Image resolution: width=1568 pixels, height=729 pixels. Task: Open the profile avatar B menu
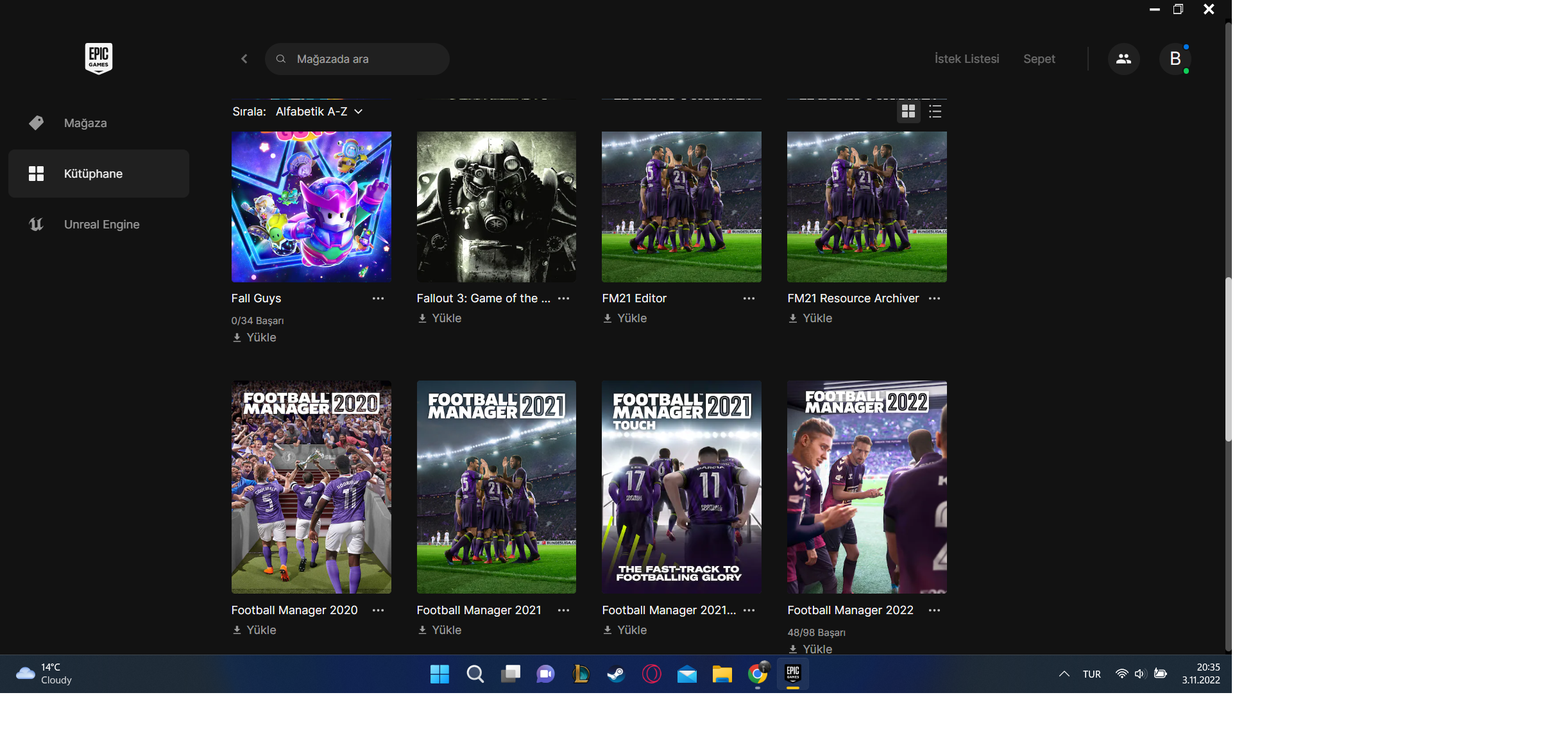(x=1175, y=59)
